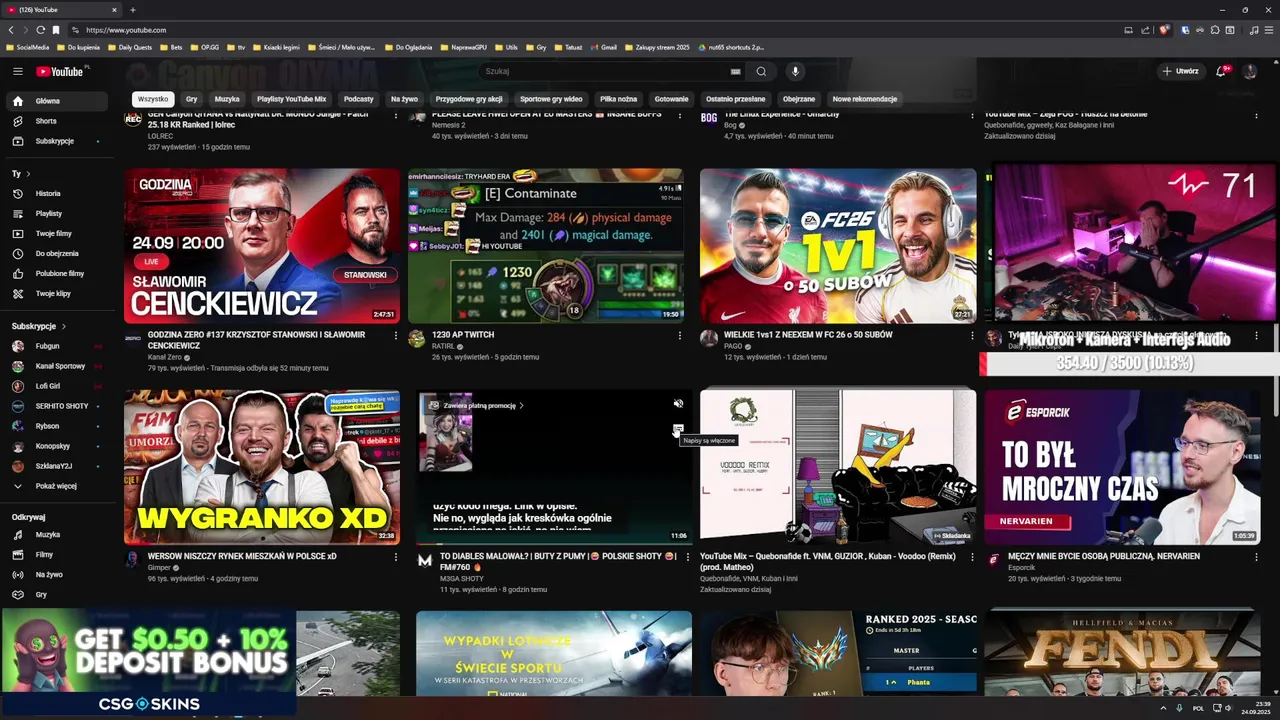Go back in browser toolbar

click(x=11, y=30)
